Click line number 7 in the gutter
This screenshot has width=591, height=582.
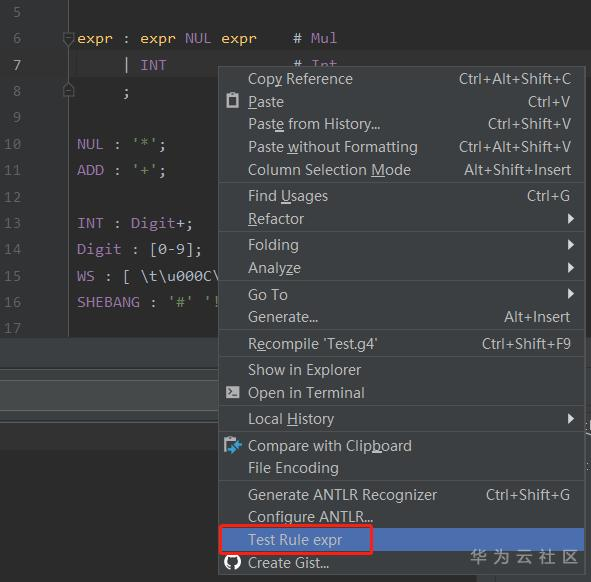point(17,65)
